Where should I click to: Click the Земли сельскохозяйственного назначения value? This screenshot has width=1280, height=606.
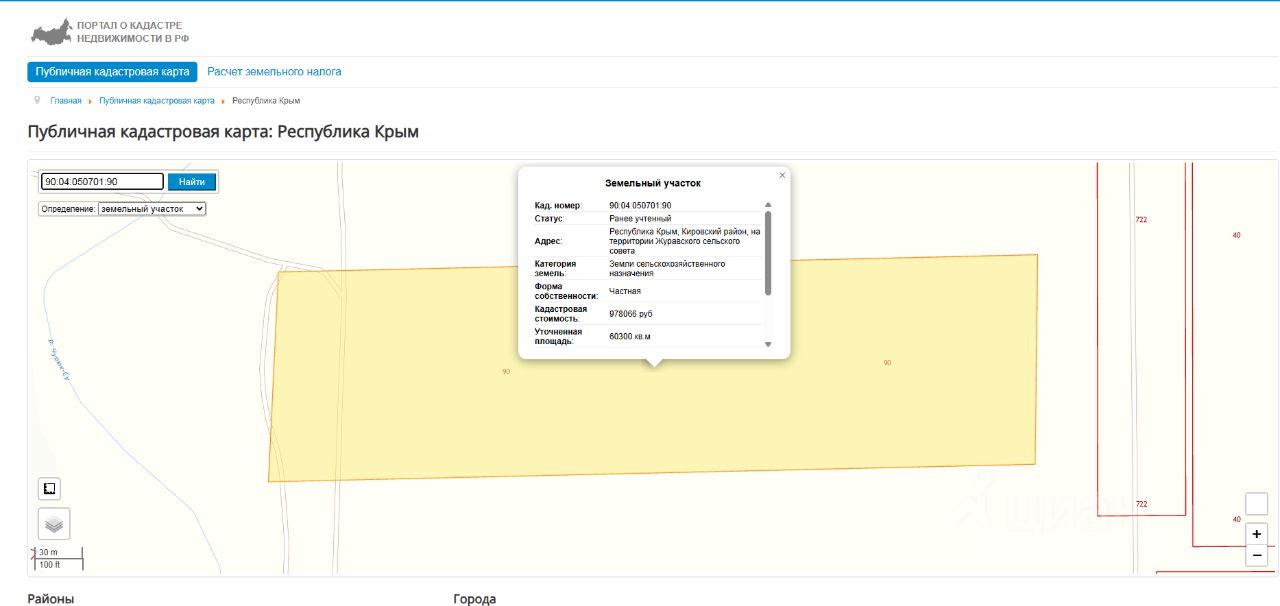[667, 268]
